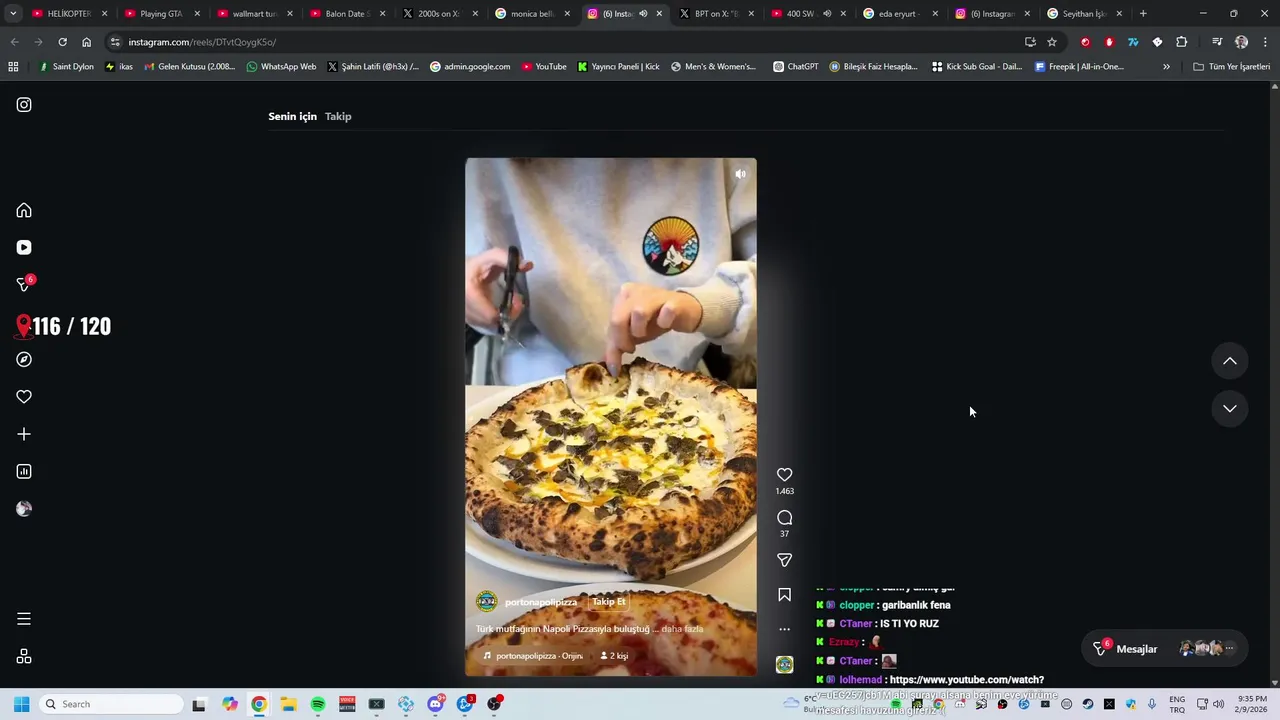The height and width of the screenshot is (720, 1280).
Task: Open the portonapolipizza avatar on the reel
Action: 486,602
